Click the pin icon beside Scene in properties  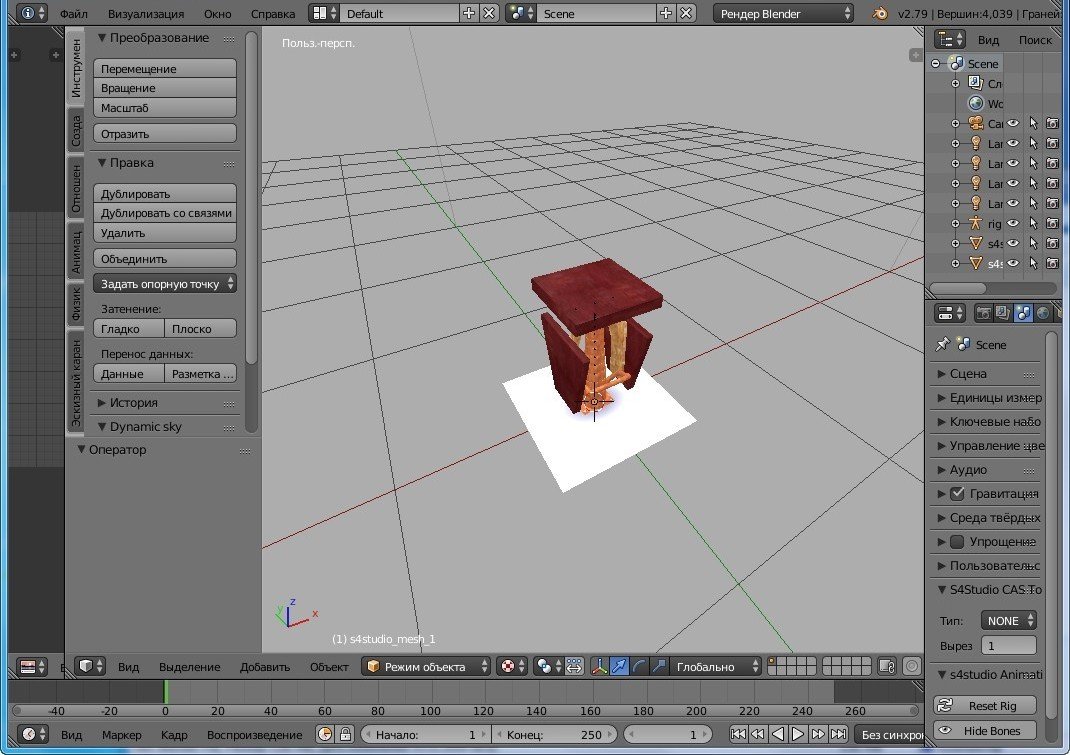pyautogui.click(x=942, y=345)
